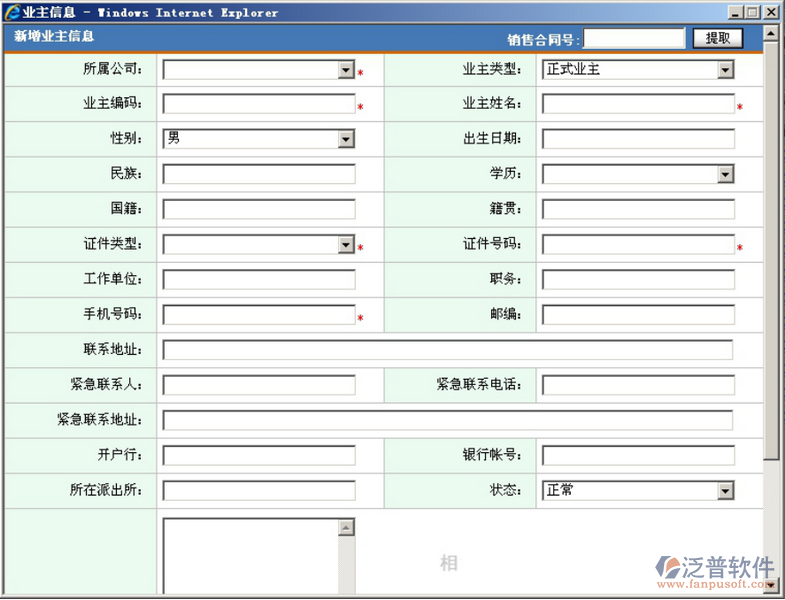Click the 银行帐号 input box
Screen dimensions: 785x600
pyautogui.click(x=637, y=456)
